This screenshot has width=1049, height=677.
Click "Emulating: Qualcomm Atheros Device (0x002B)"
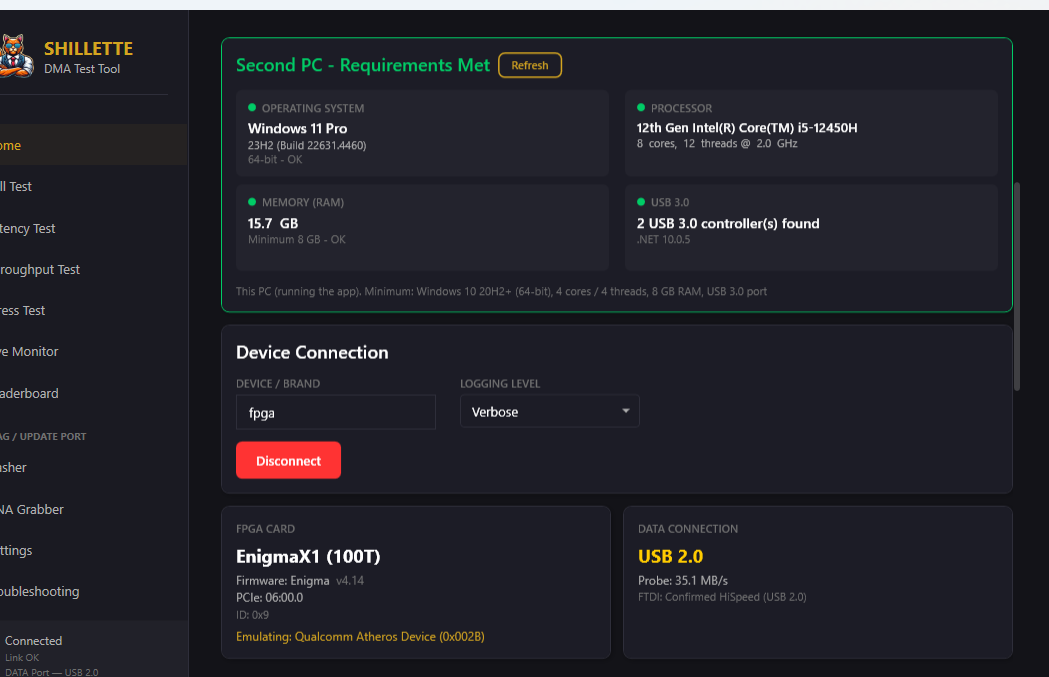click(360, 637)
